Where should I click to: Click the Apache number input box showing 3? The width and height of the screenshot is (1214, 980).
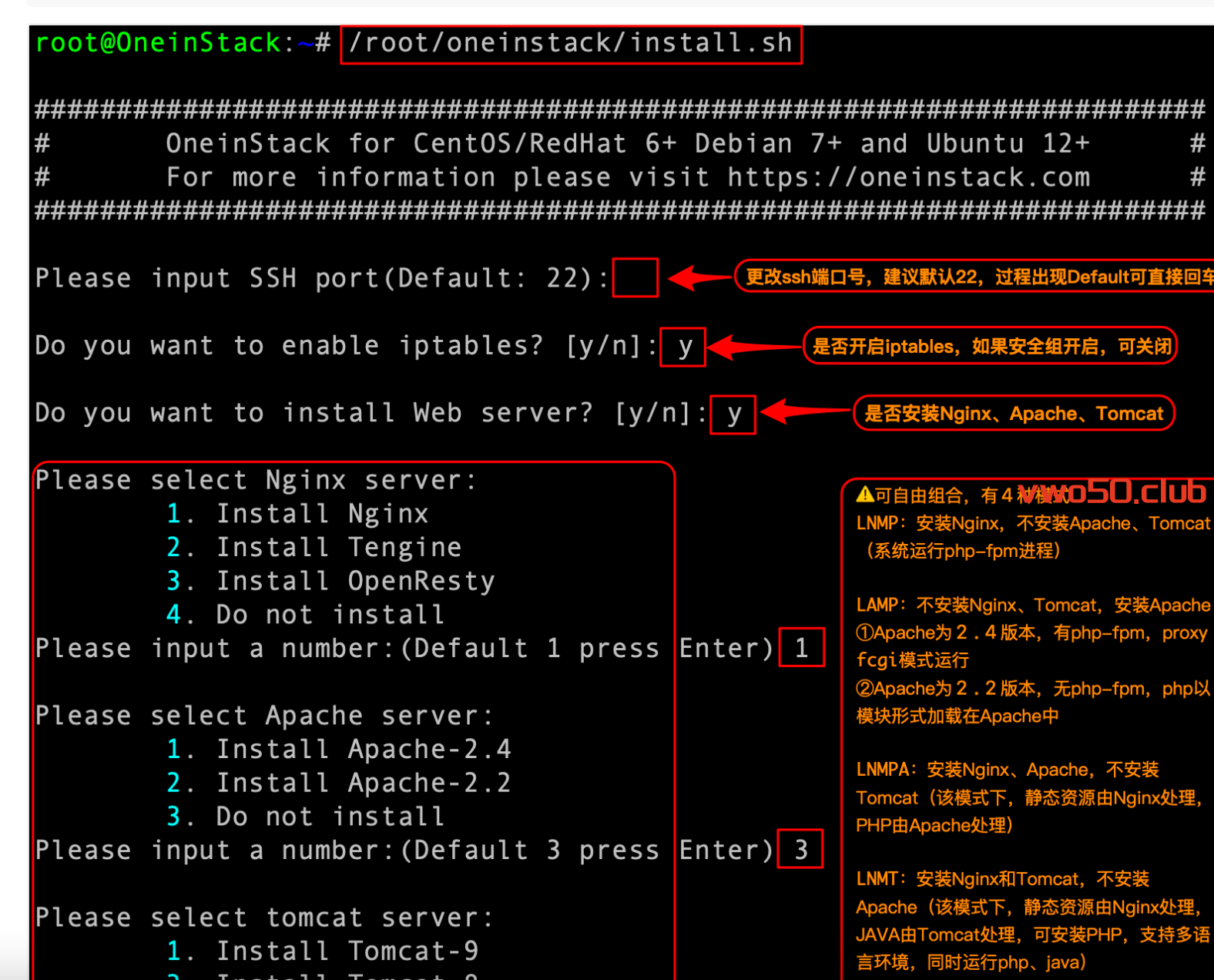click(800, 849)
